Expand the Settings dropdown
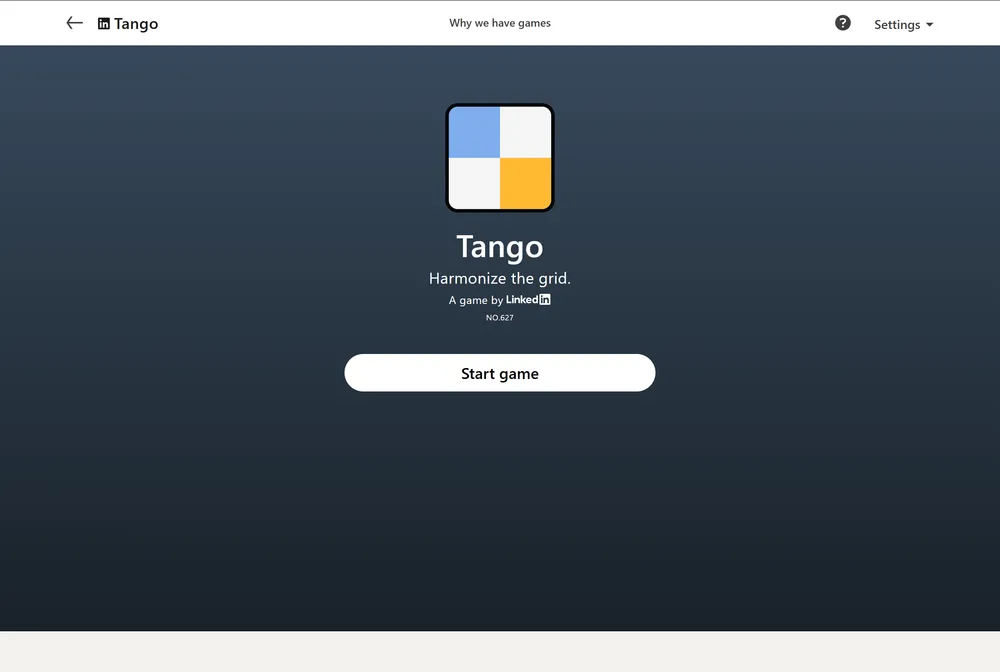The width and height of the screenshot is (1000, 672). point(903,24)
